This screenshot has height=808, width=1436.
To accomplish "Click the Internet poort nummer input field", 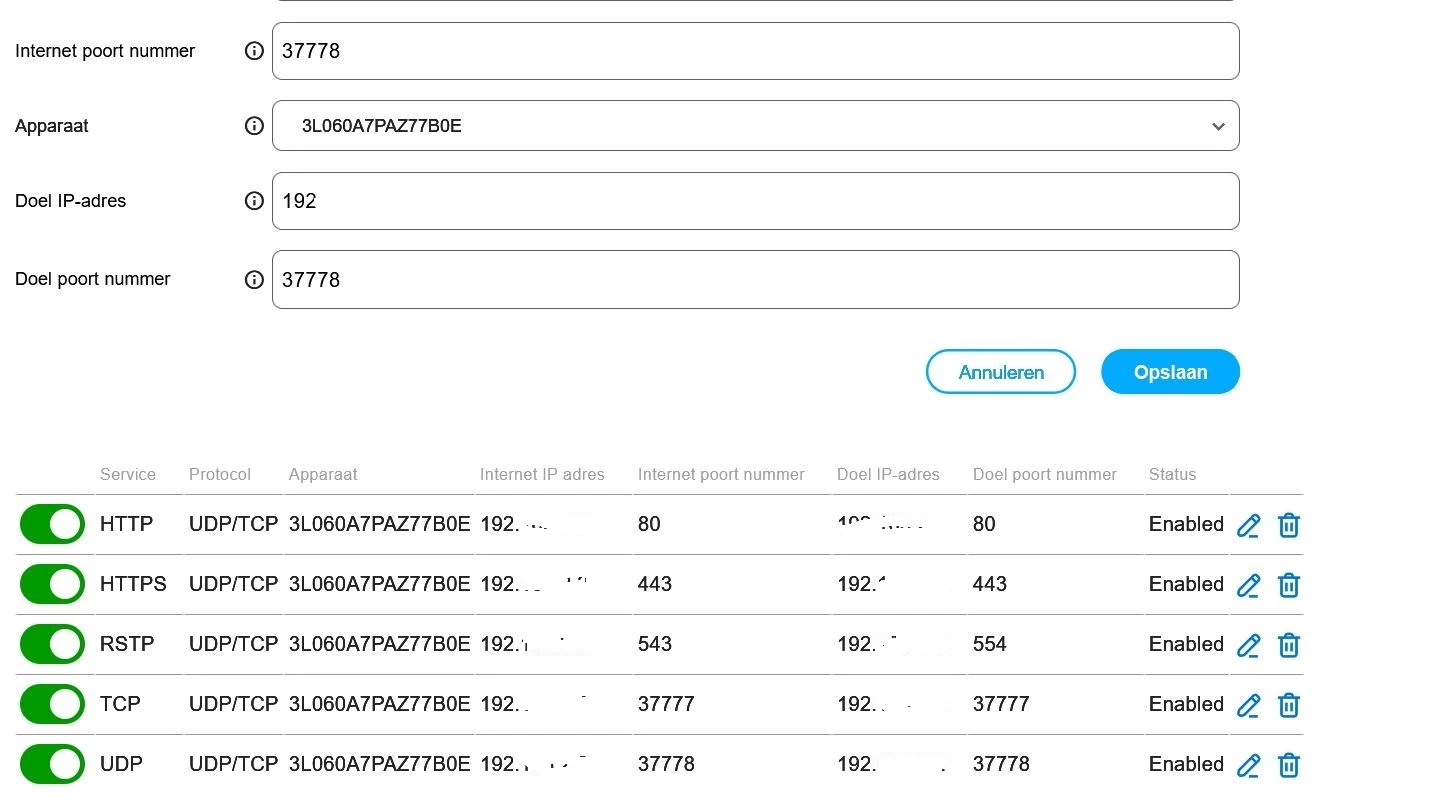I will pyautogui.click(x=755, y=51).
